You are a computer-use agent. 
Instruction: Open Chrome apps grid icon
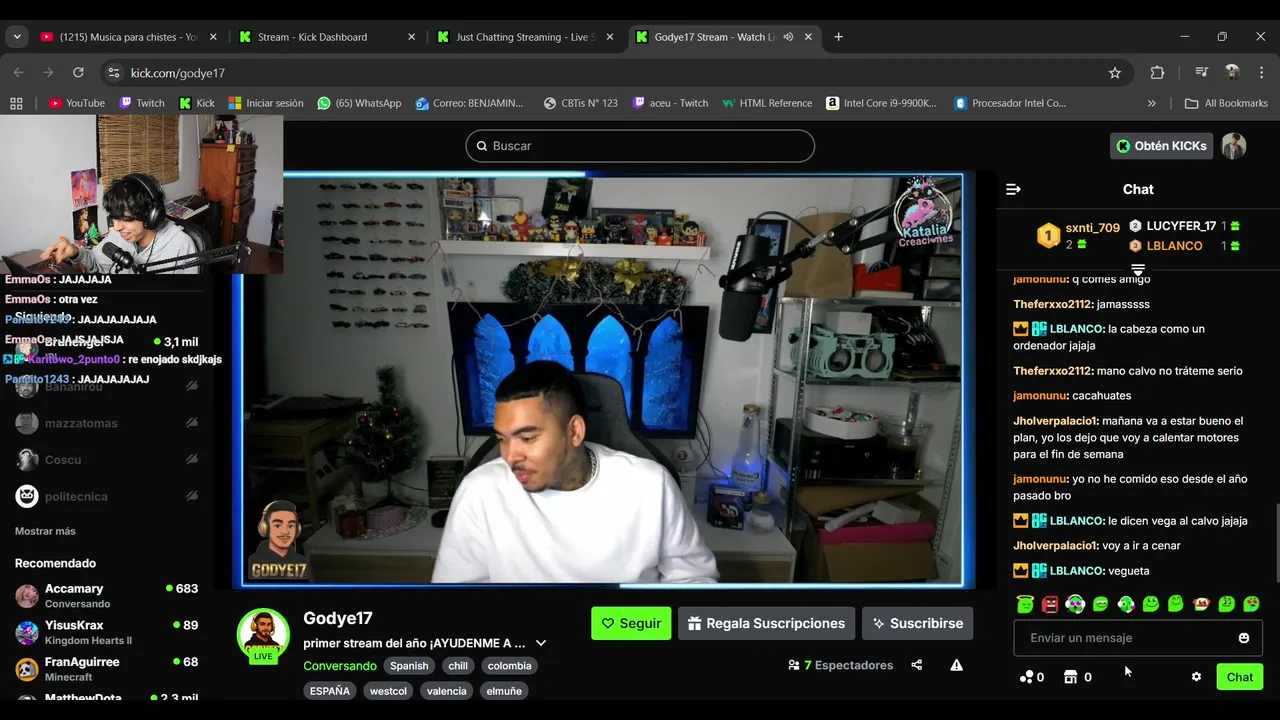16,103
